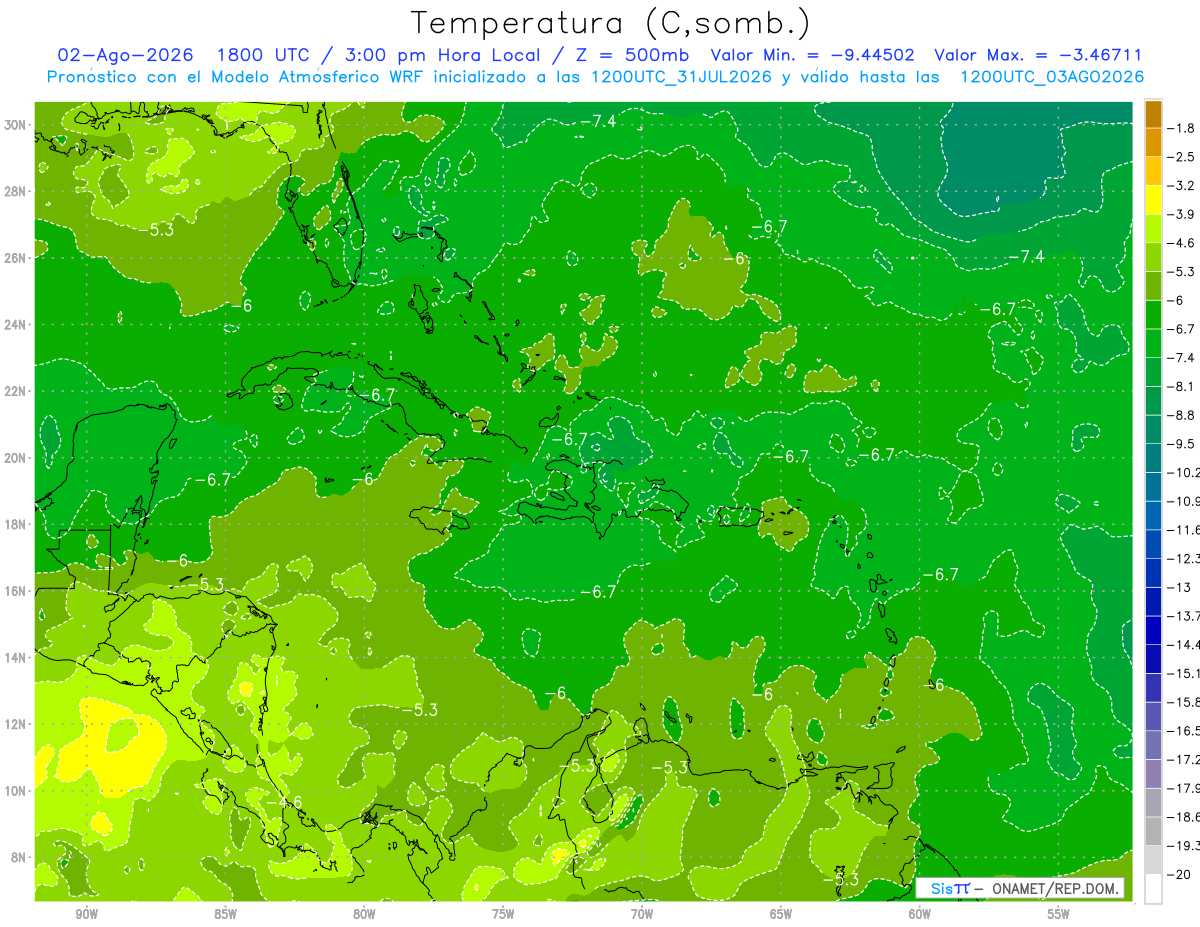This screenshot has width=1200, height=927.
Task: Click the -4.6 contour label over Costa Rica
Action: 285,802
